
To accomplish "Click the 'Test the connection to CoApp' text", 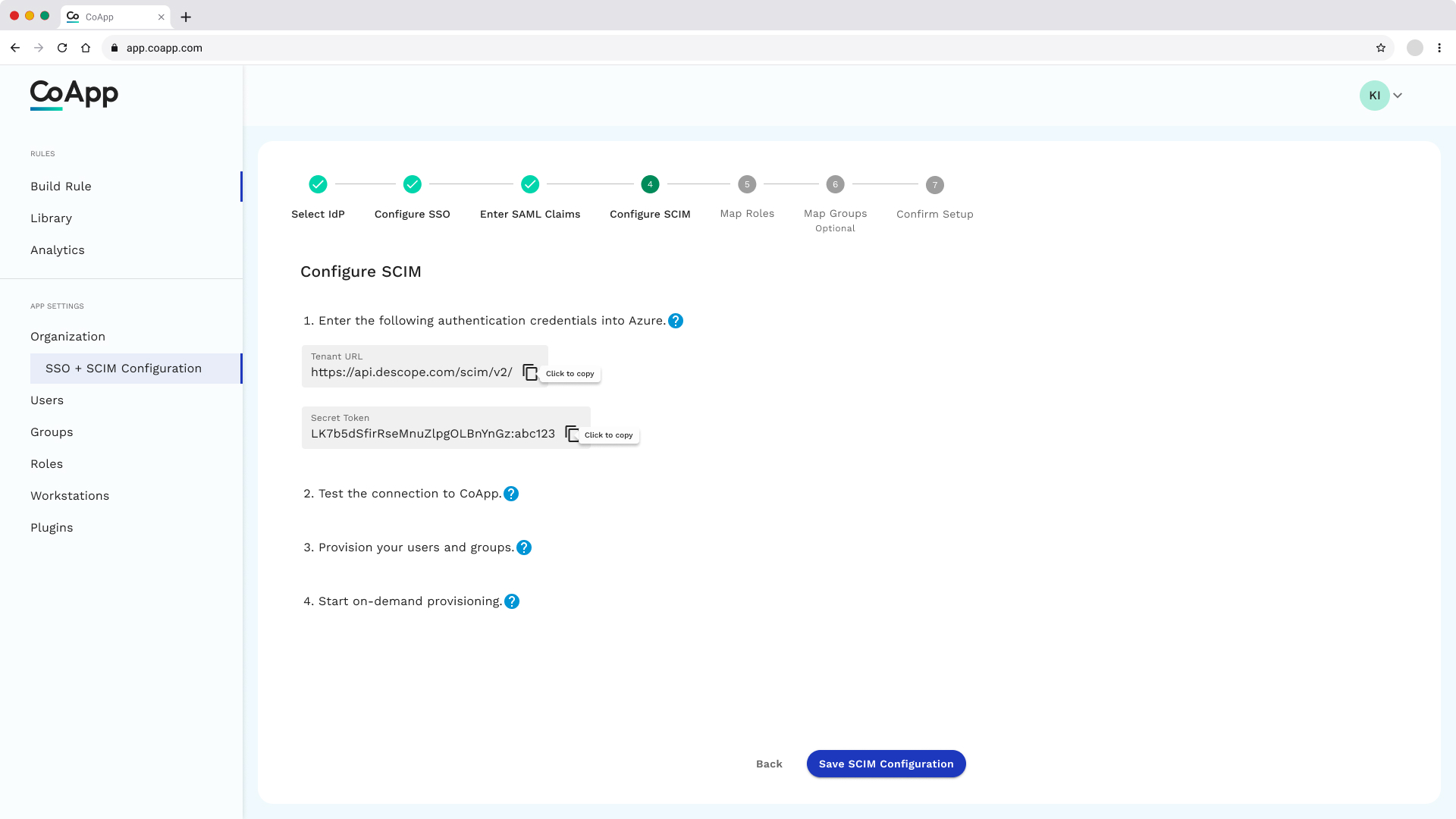I will [409, 494].
